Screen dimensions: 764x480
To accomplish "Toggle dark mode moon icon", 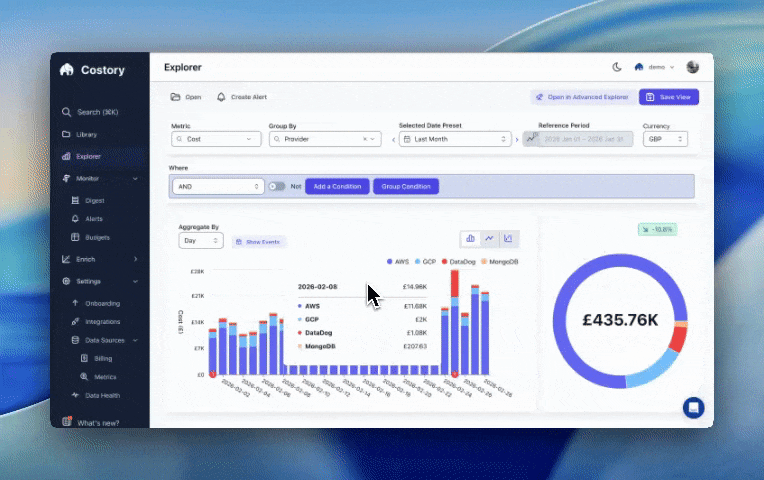I will [617, 67].
